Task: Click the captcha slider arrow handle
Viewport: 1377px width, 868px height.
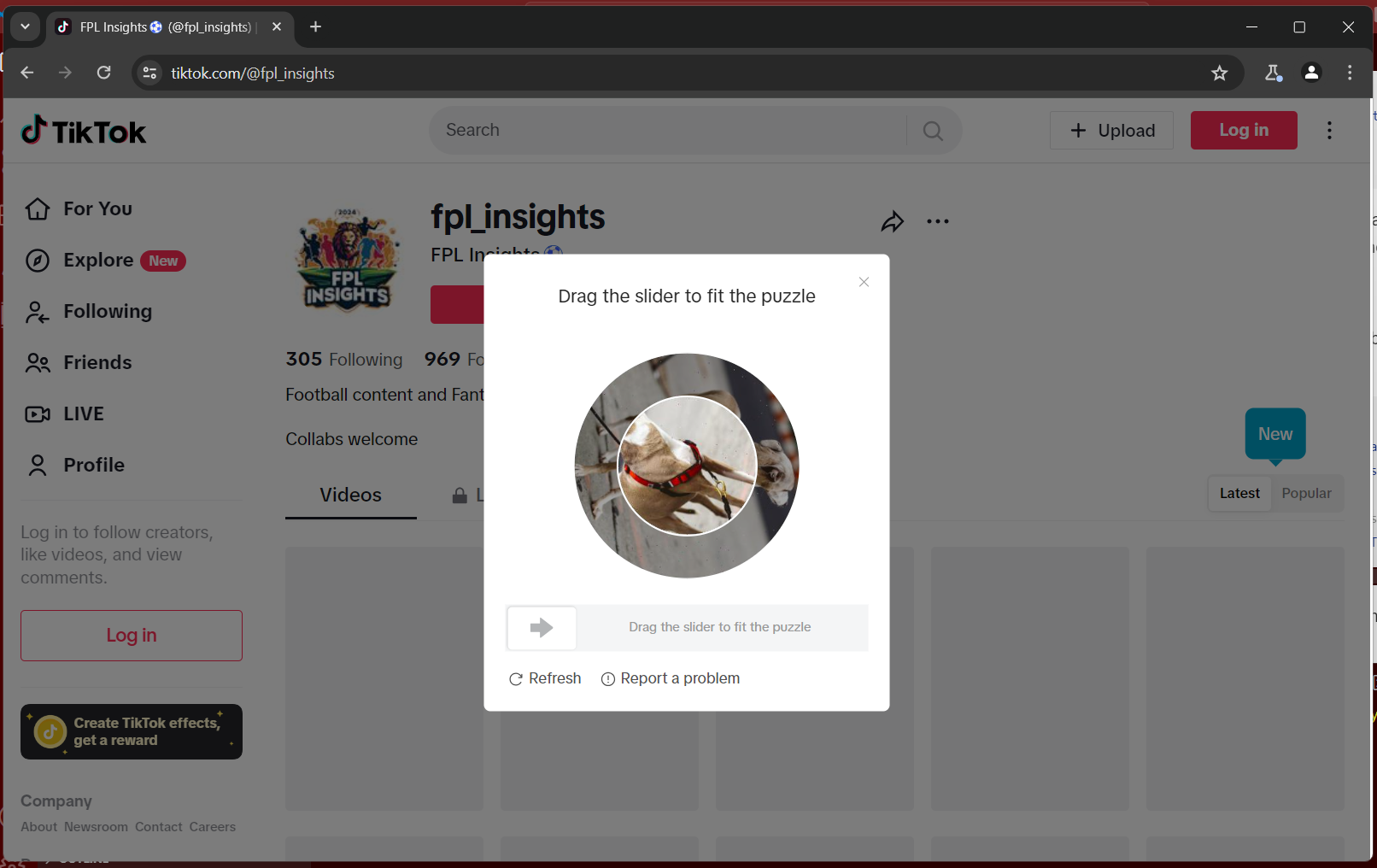Action: (x=541, y=628)
